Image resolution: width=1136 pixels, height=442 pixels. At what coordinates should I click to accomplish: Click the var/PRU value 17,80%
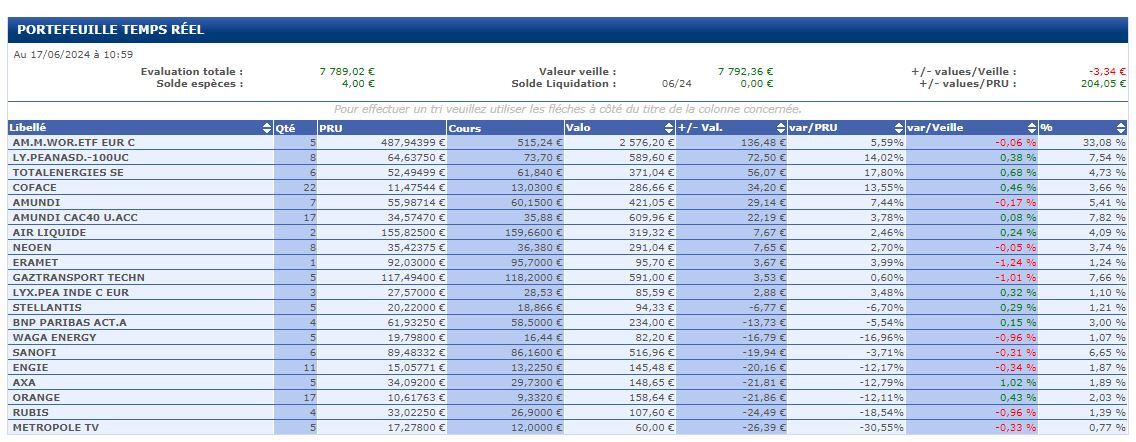pos(885,172)
